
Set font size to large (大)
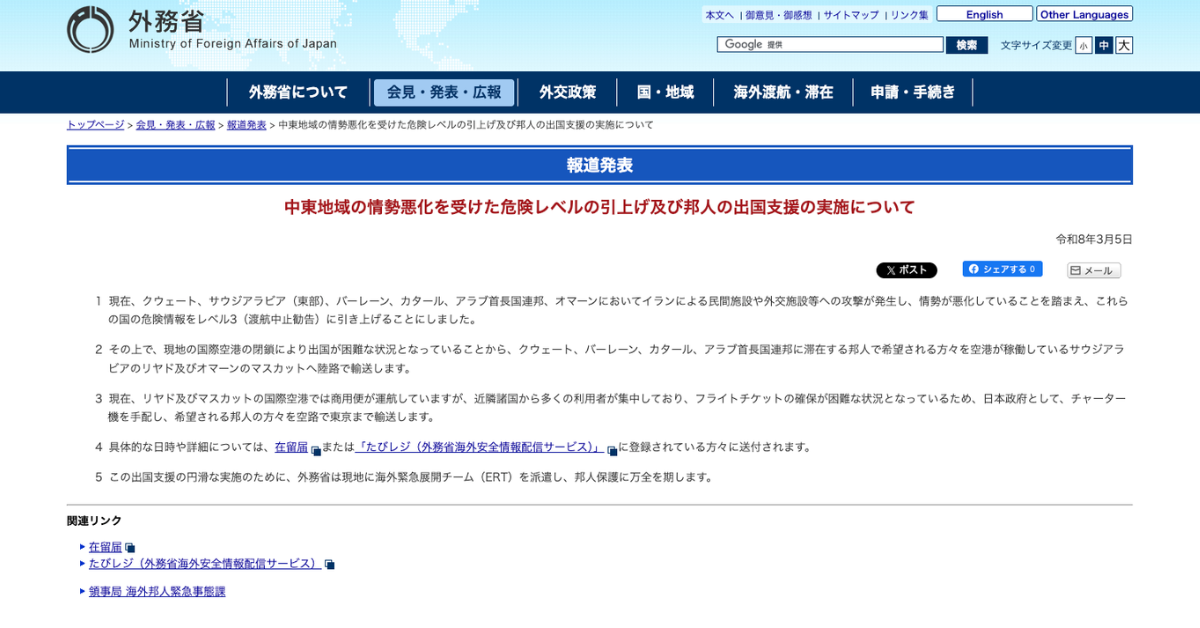[1124, 45]
